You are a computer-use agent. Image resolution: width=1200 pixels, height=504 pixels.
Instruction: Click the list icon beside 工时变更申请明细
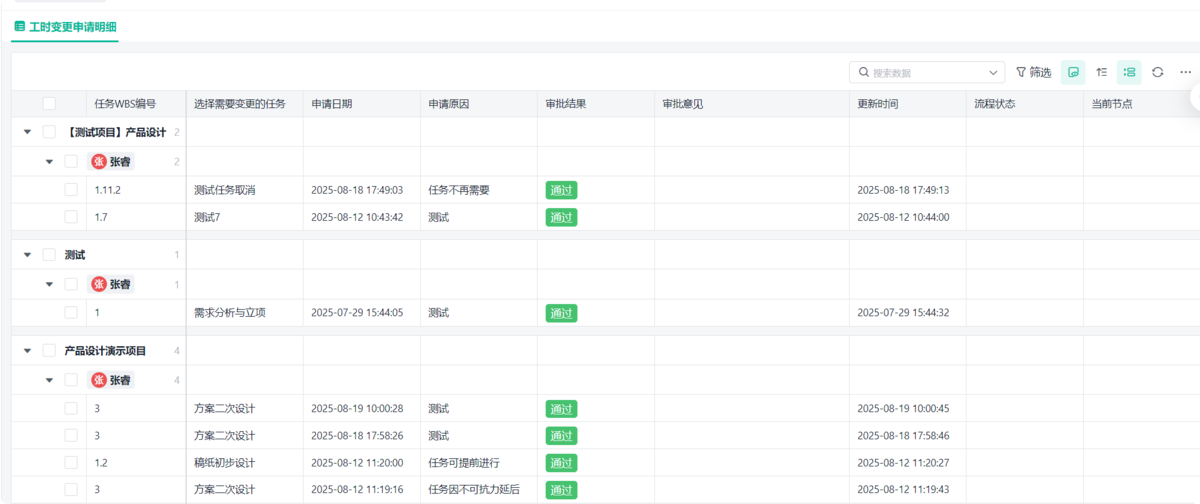pos(20,26)
